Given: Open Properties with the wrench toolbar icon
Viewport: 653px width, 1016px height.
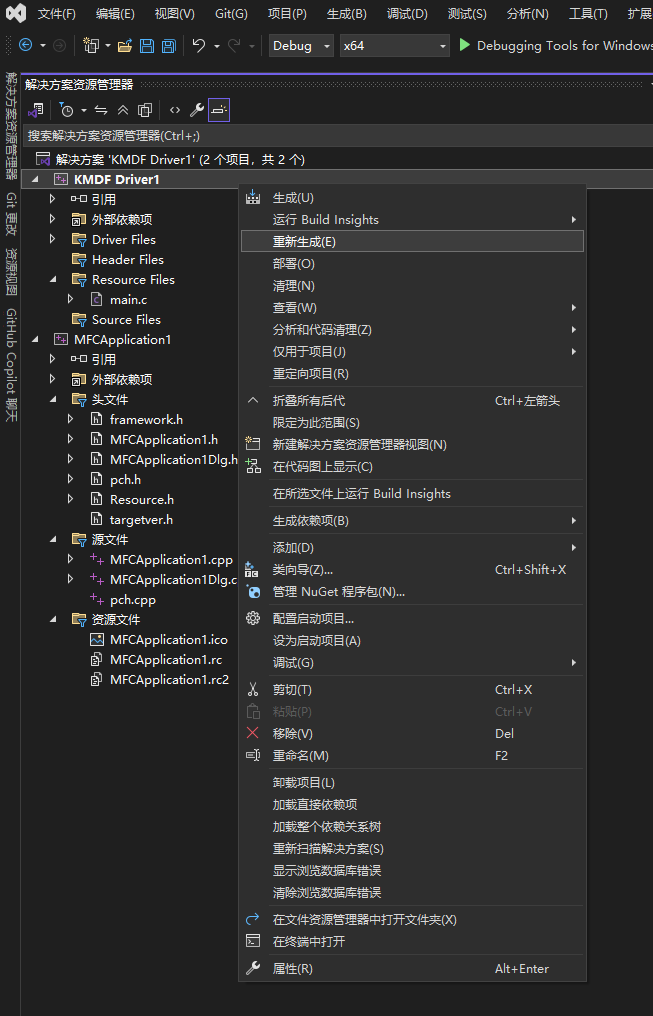Looking at the screenshot, I should pyautogui.click(x=197, y=110).
